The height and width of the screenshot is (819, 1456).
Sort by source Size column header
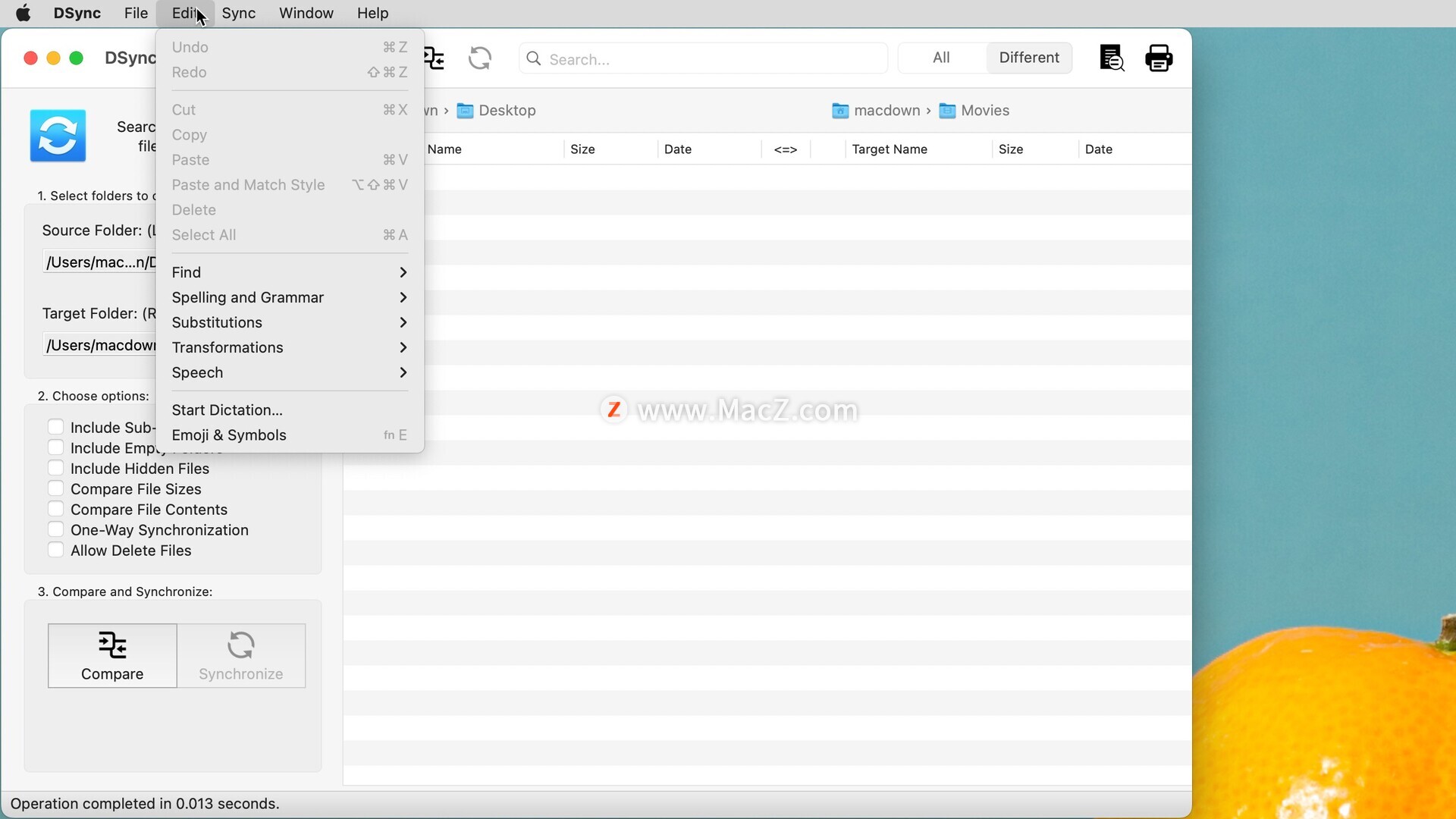(610, 149)
